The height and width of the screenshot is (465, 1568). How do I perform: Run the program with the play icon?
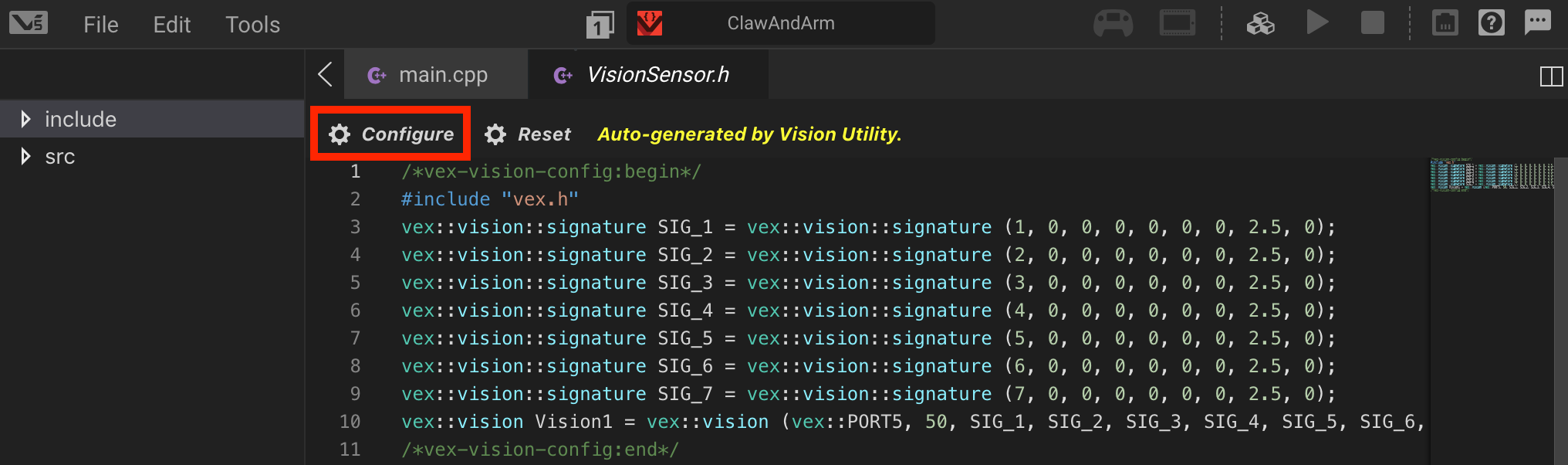coord(1317,22)
